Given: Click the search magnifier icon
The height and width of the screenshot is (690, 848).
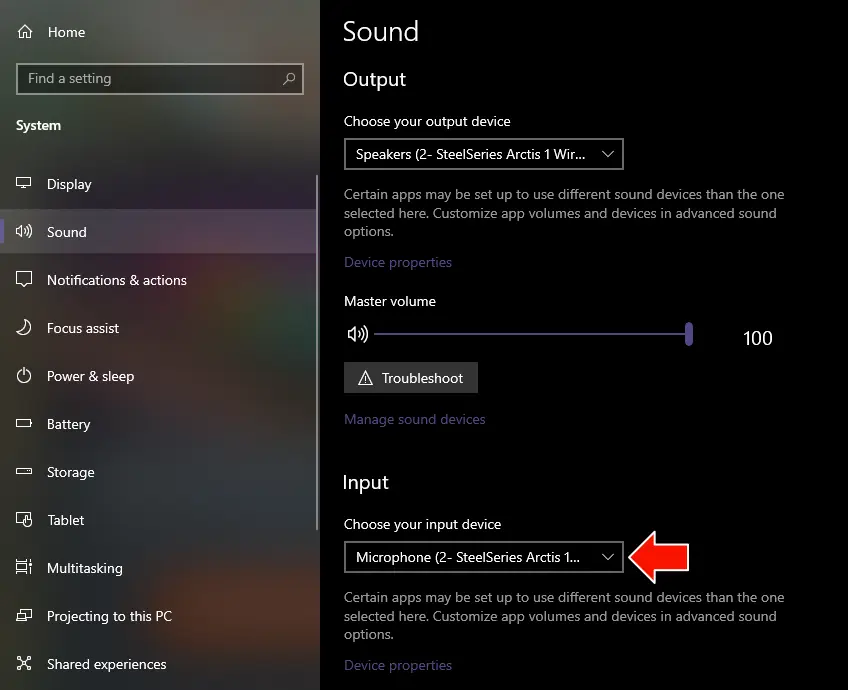Looking at the screenshot, I should pos(289,78).
